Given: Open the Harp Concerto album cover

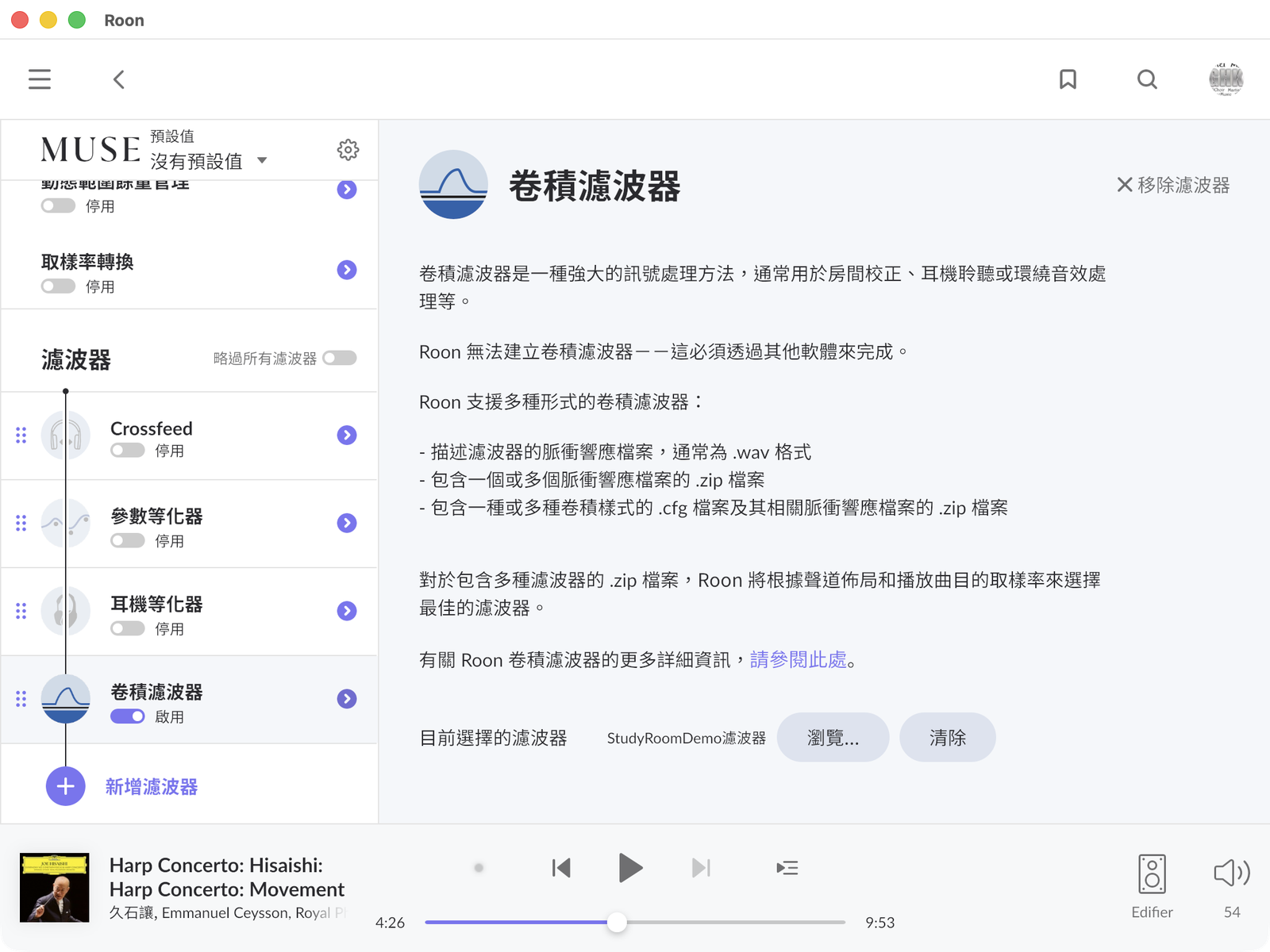Looking at the screenshot, I should (55, 888).
